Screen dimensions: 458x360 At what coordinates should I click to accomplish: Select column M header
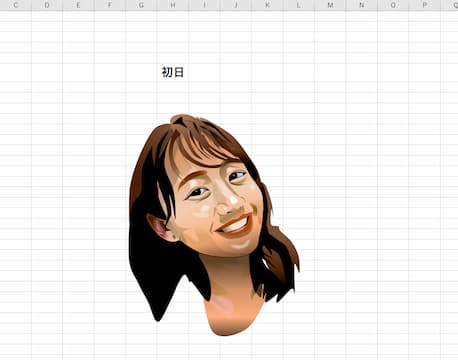coord(330,5)
